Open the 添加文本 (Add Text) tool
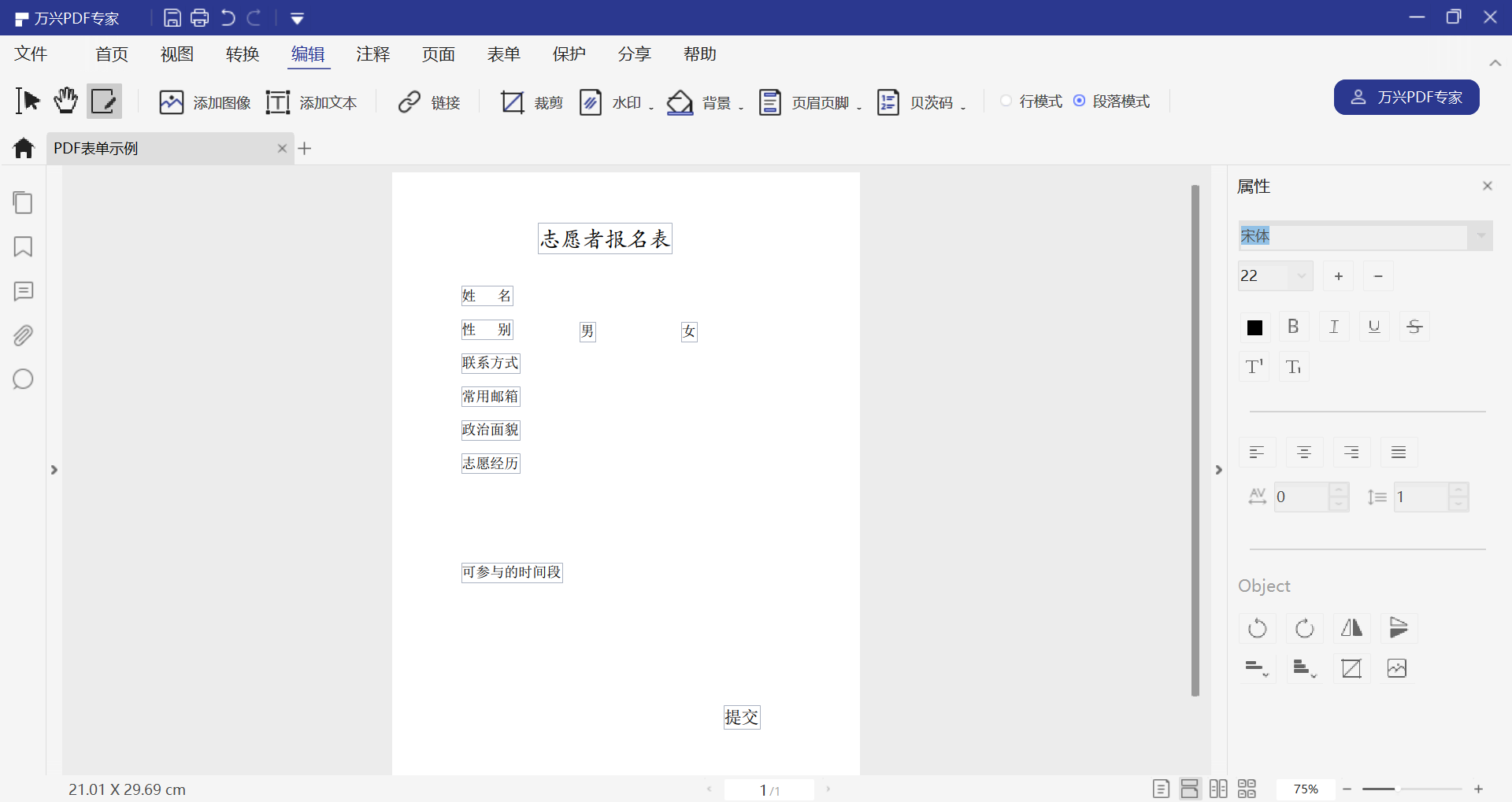Screen dimensions: 1512x802 coord(312,102)
